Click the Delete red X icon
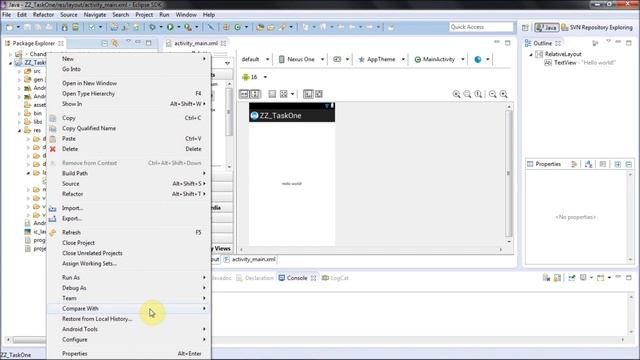This screenshot has width=640, height=360. [53, 149]
